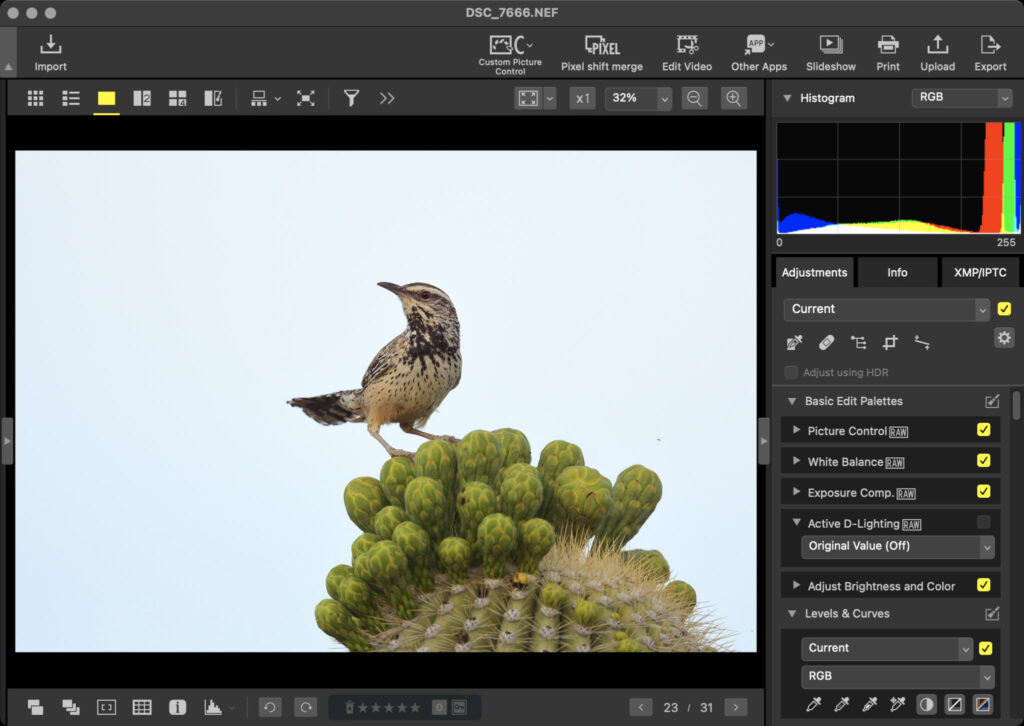Uncheck the White Balance adjustment checkbox
This screenshot has height=726, width=1024.
[984, 461]
